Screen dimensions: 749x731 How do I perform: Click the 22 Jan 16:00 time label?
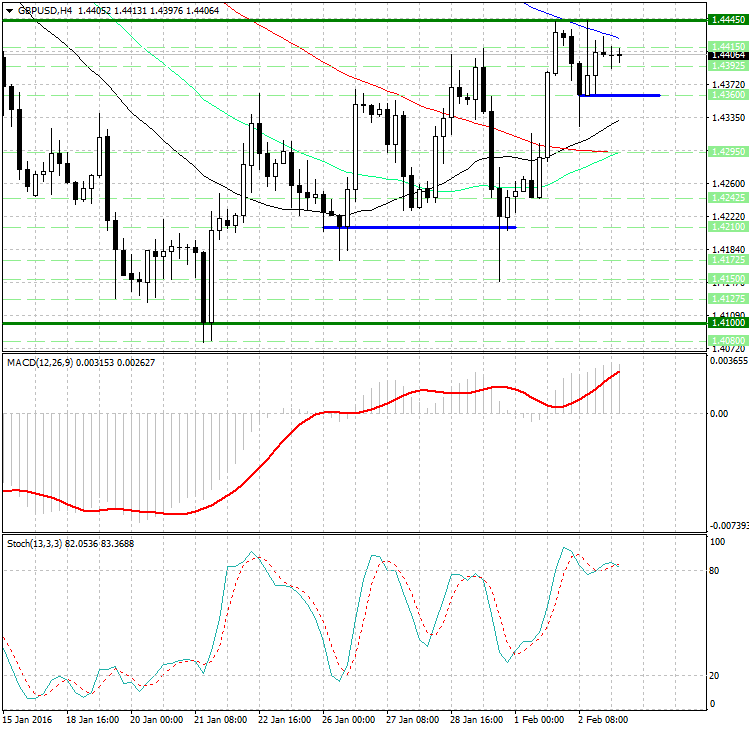(x=284, y=720)
